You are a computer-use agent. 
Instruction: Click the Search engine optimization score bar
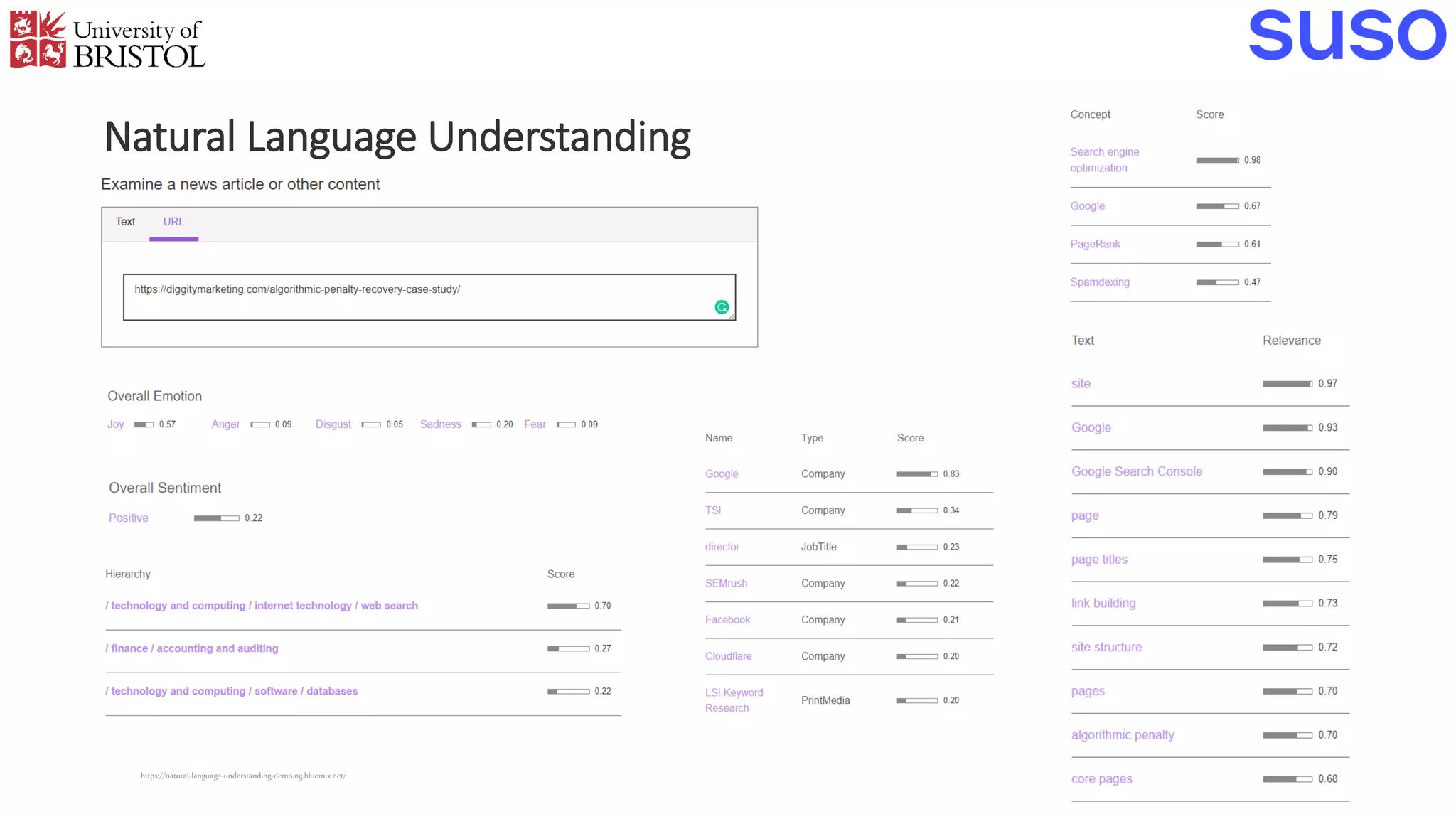tap(1217, 160)
